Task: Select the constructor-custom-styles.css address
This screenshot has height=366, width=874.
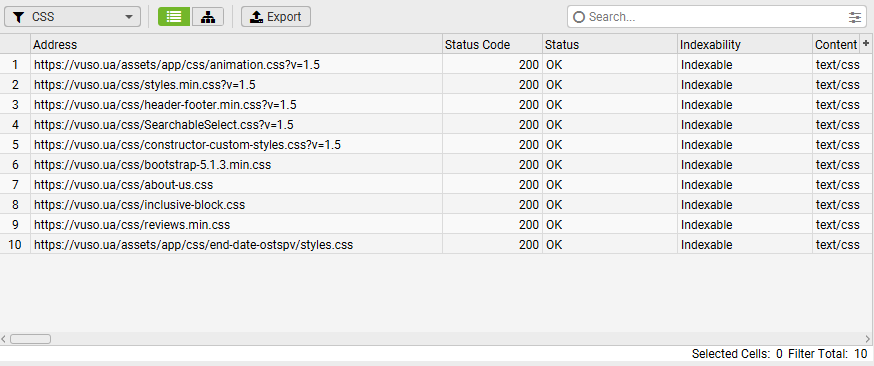Action: point(187,145)
